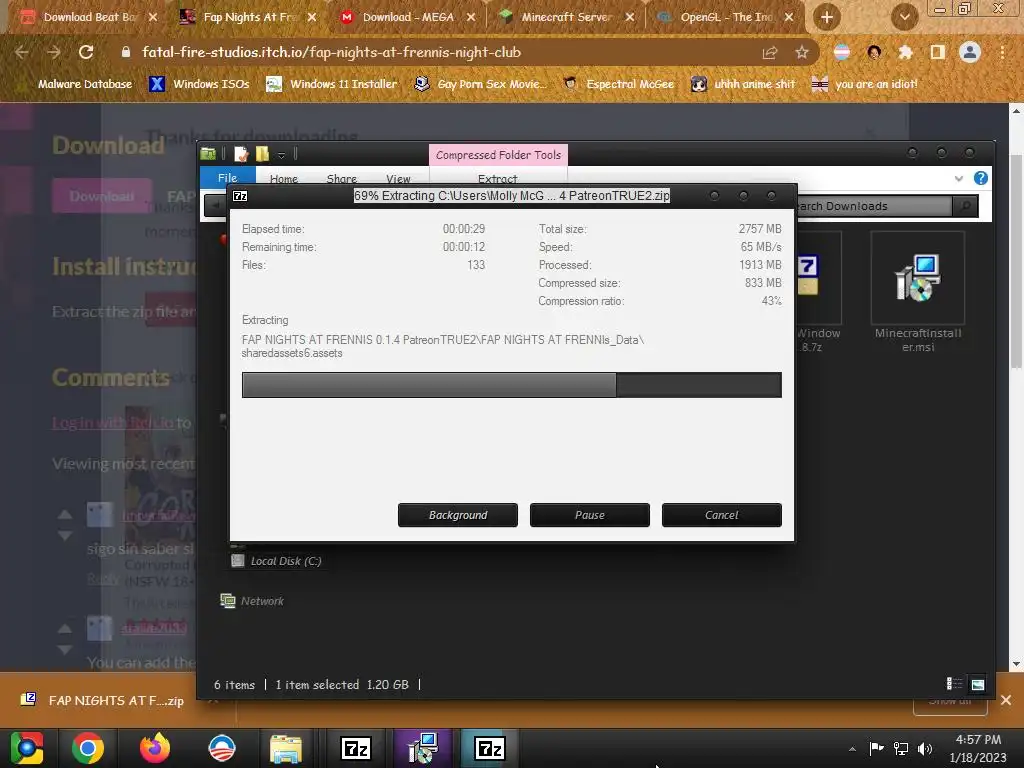Select MinecraftInstaller.msi file
This screenshot has height=768, width=1024.
point(918,293)
